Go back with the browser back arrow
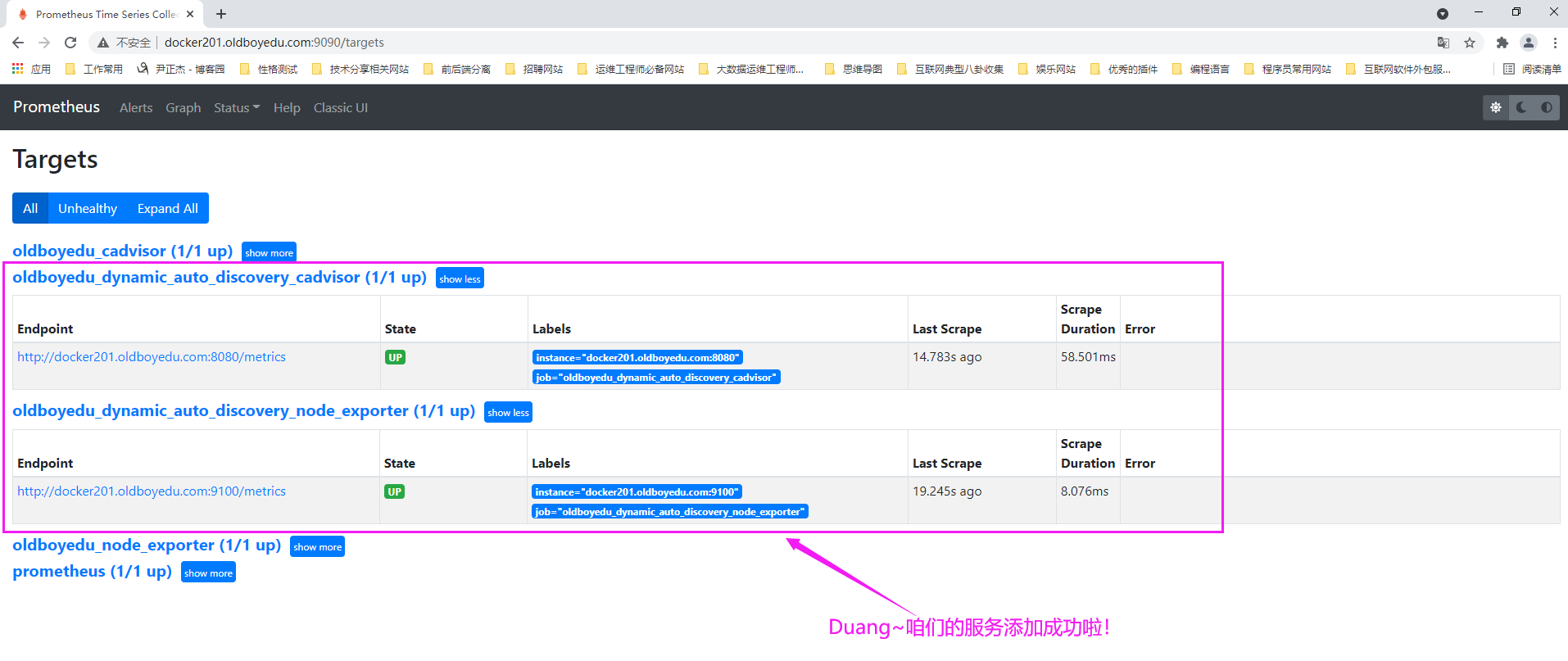The image size is (1568, 661). (x=18, y=43)
